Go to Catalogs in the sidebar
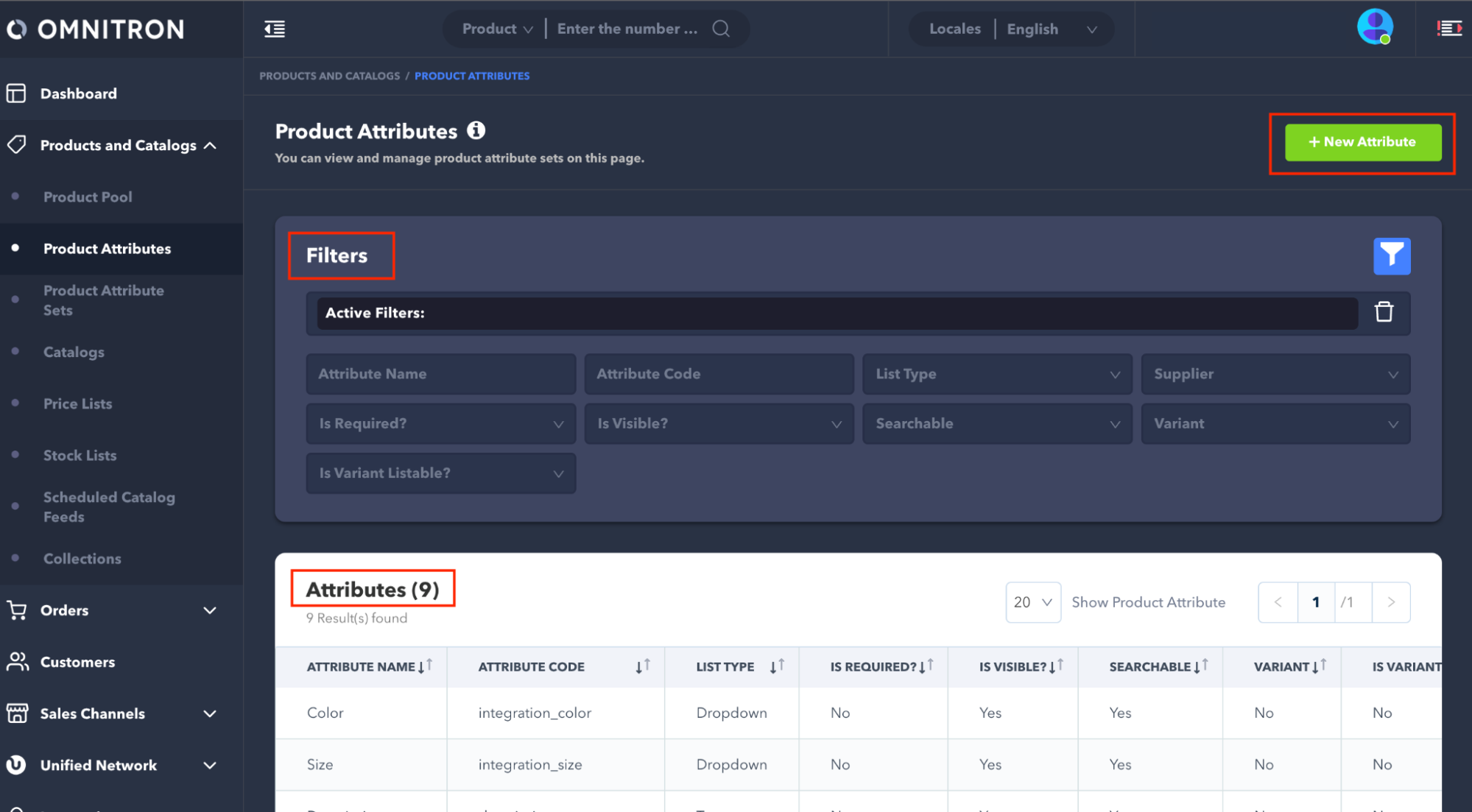 point(74,352)
